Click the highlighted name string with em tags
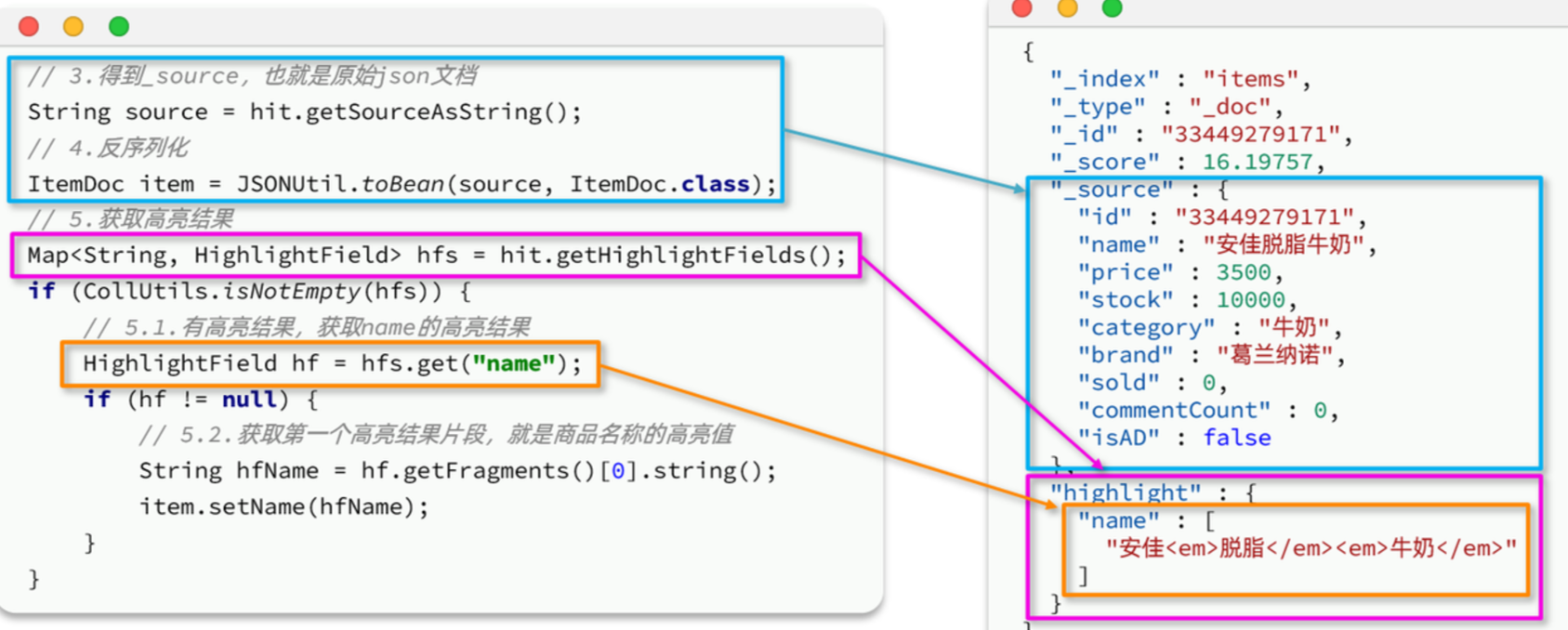The width and height of the screenshot is (1568, 630). tap(1310, 548)
